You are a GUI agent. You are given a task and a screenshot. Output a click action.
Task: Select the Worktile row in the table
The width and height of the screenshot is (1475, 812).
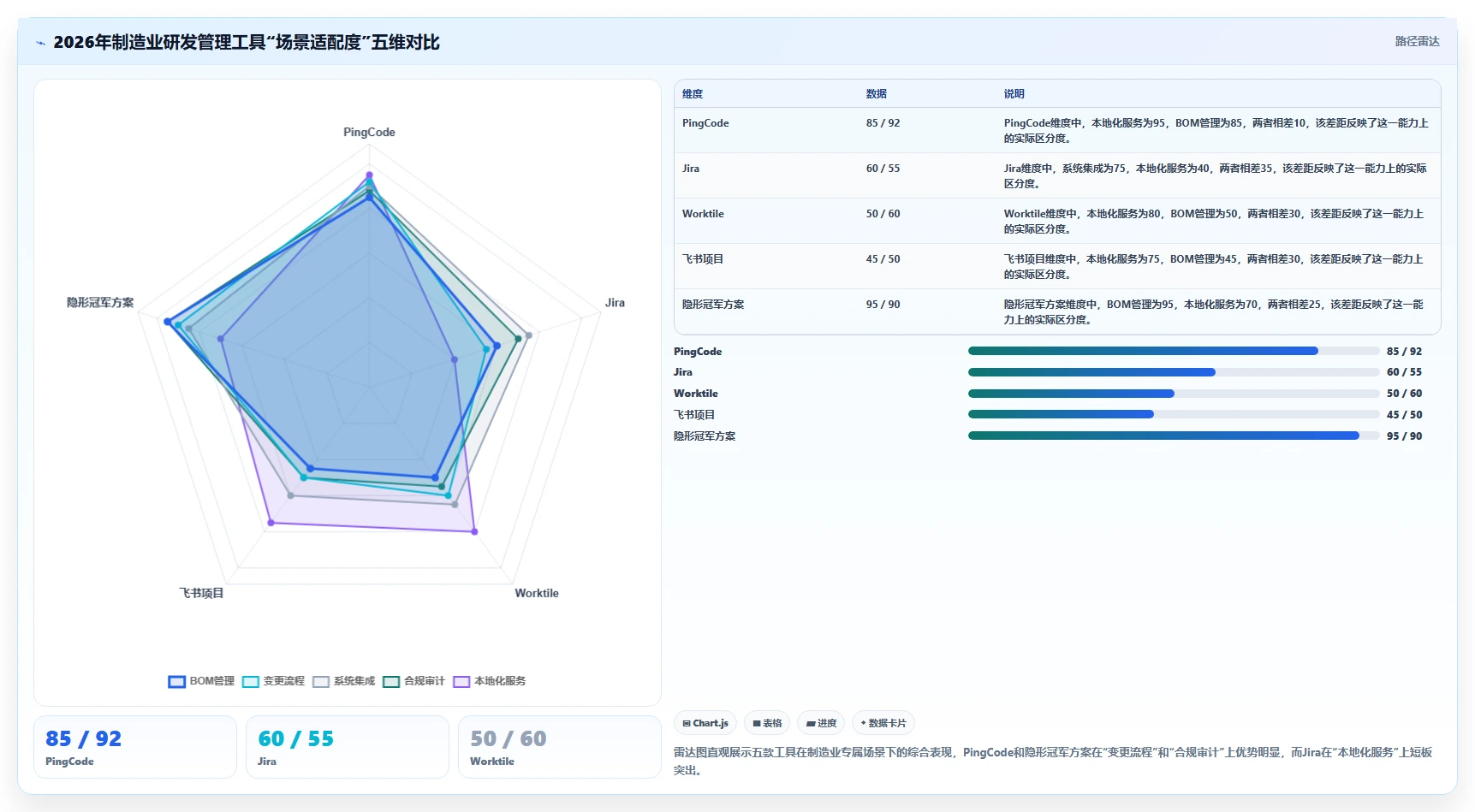coord(1057,221)
